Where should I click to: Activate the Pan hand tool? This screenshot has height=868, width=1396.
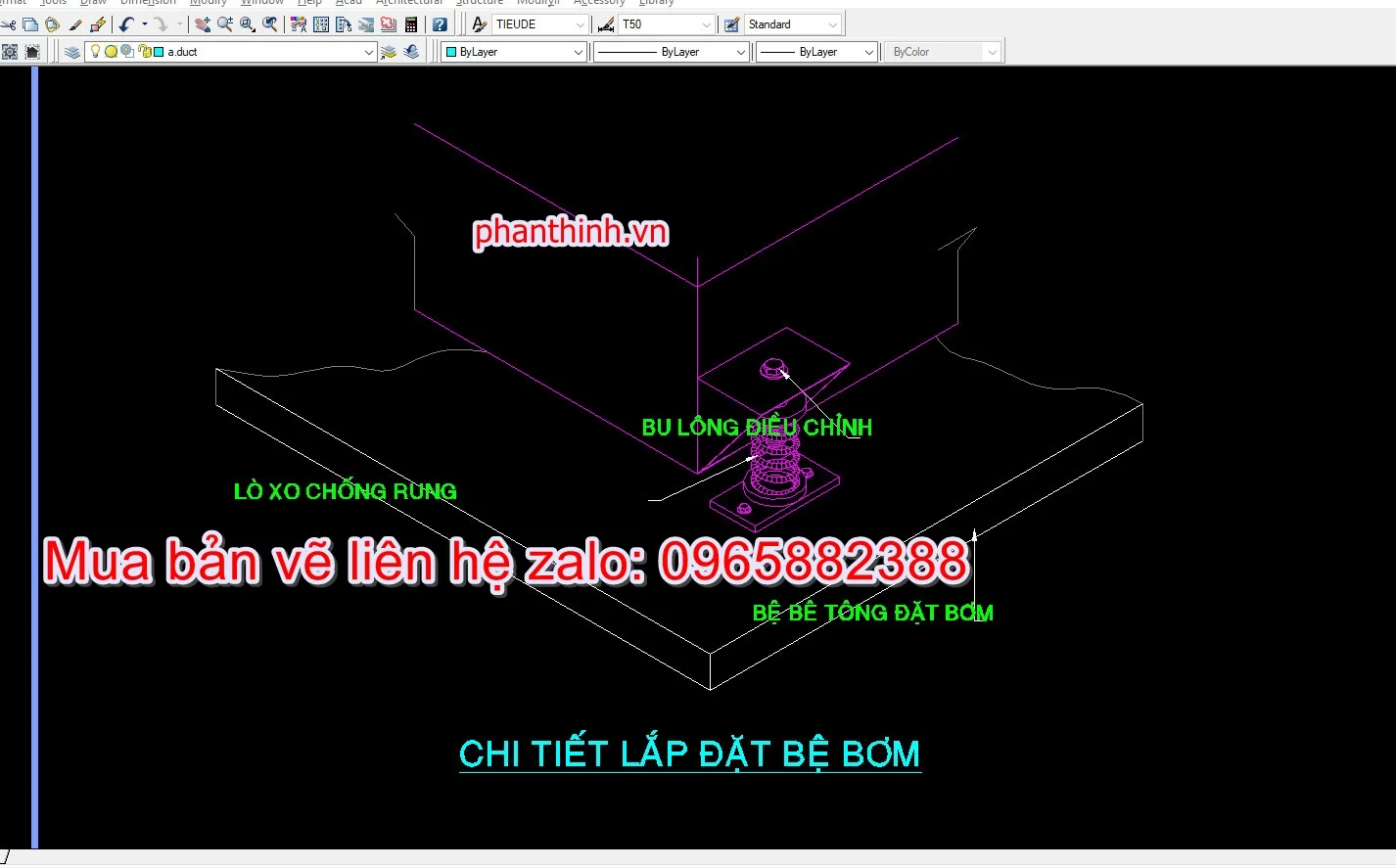[x=203, y=24]
